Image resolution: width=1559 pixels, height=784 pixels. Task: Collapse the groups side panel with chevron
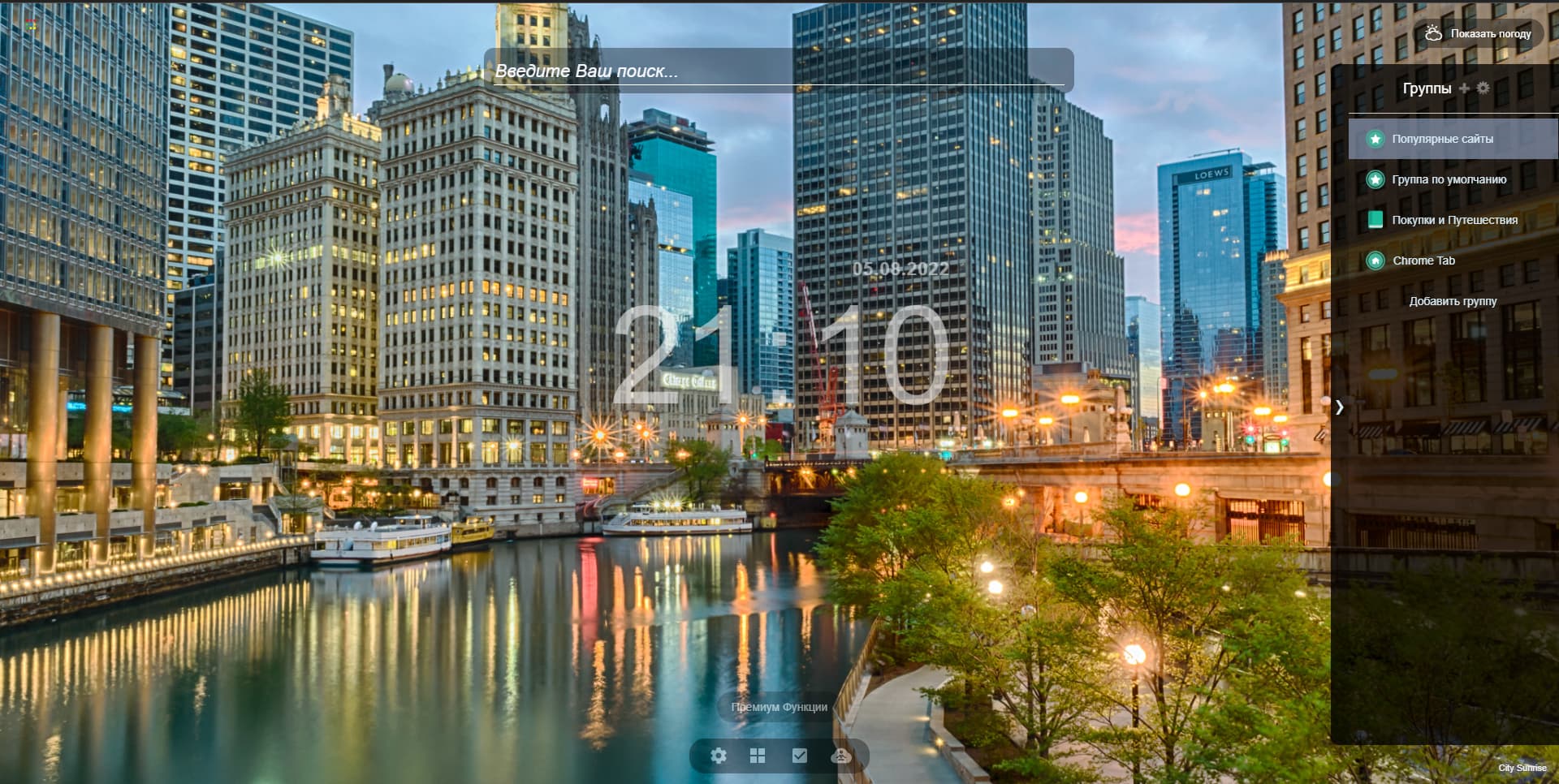(x=1340, y=407)
